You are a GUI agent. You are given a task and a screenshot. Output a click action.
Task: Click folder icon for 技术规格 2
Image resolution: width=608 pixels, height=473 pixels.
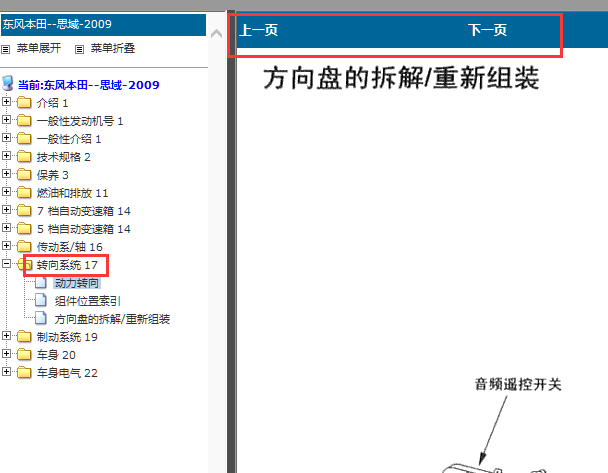tap(24, 157)
